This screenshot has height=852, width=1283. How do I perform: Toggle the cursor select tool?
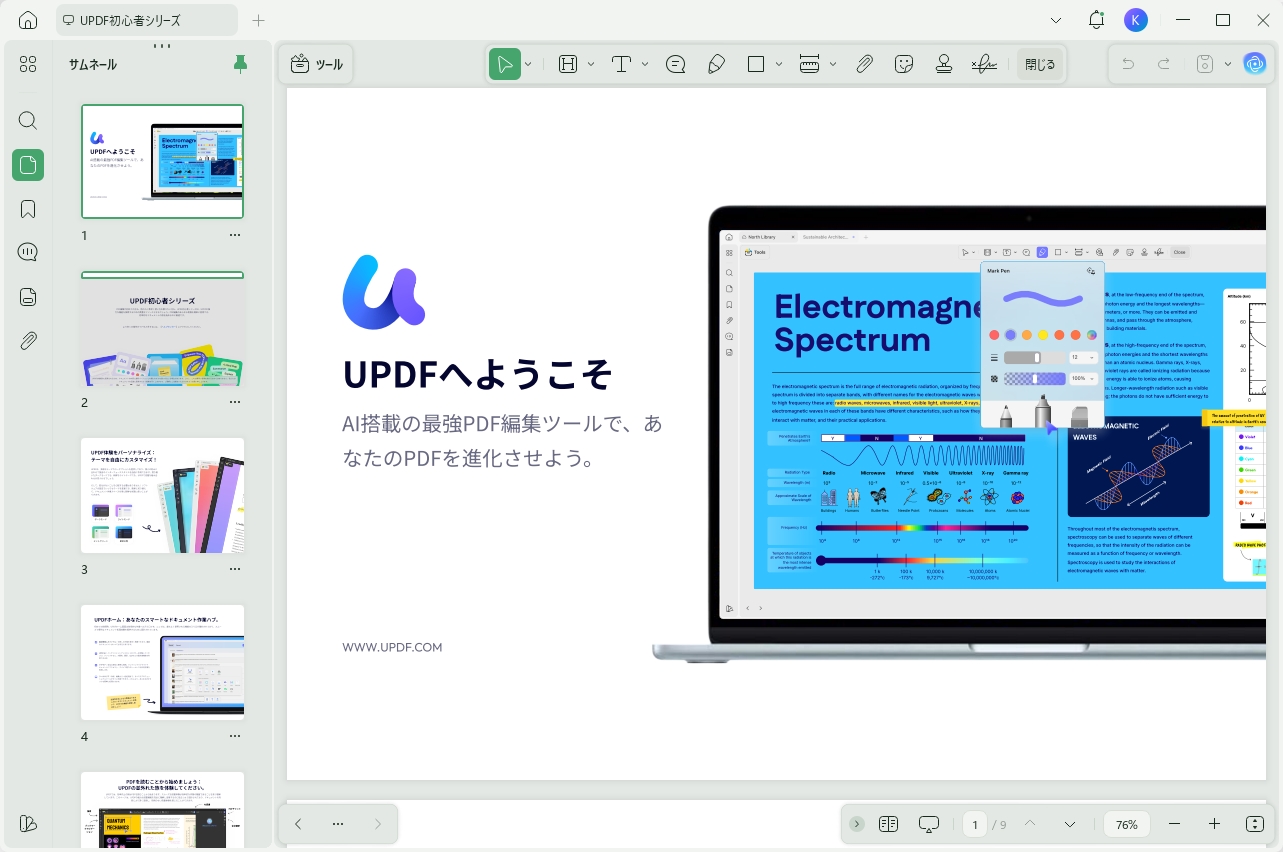(x=505, y=64)
